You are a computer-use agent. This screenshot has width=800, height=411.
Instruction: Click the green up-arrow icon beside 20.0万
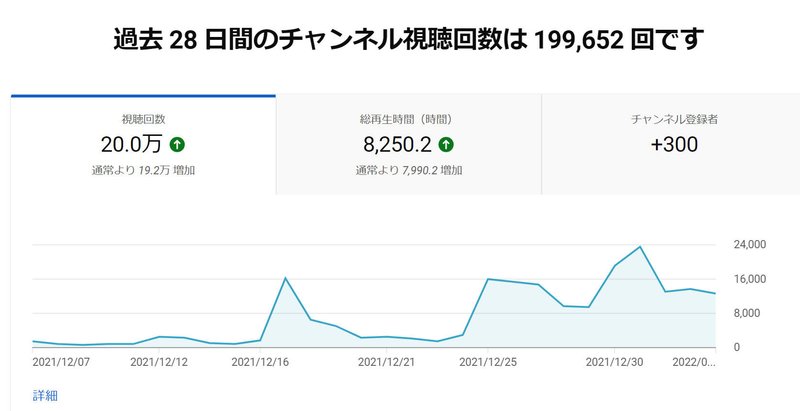[x=177, y=145]
